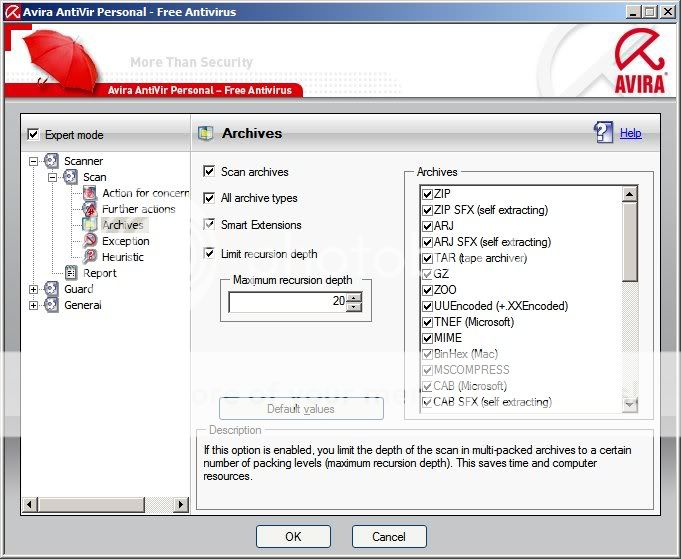Click BinHex (Mac) in archives list
The height and width of the screenshot is (559, 681).
tap(466, 354)
